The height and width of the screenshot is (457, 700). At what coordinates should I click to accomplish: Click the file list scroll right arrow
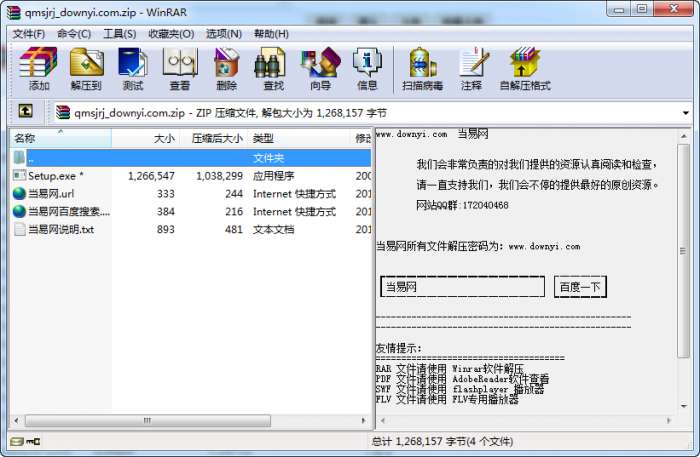coord(363,420)
